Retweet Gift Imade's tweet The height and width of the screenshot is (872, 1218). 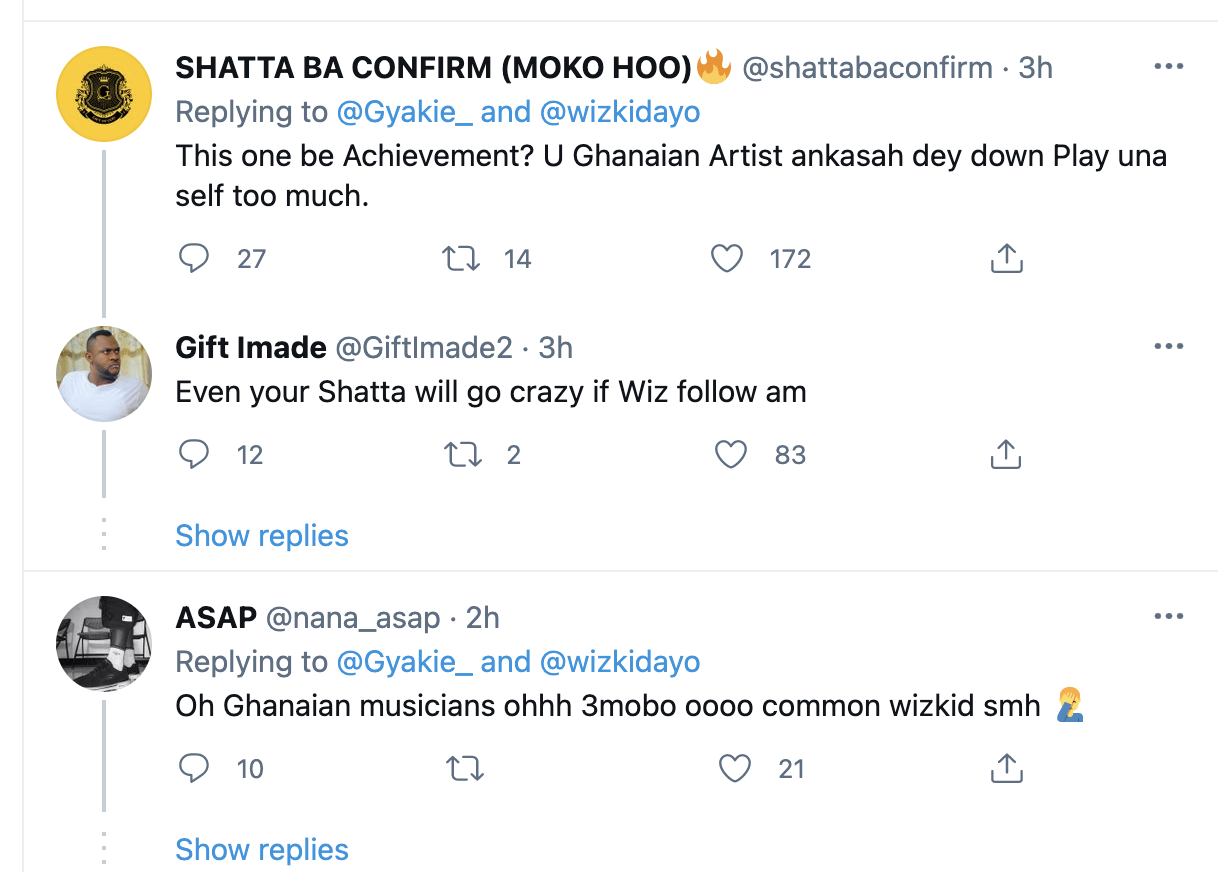click(x=463, y=455)
